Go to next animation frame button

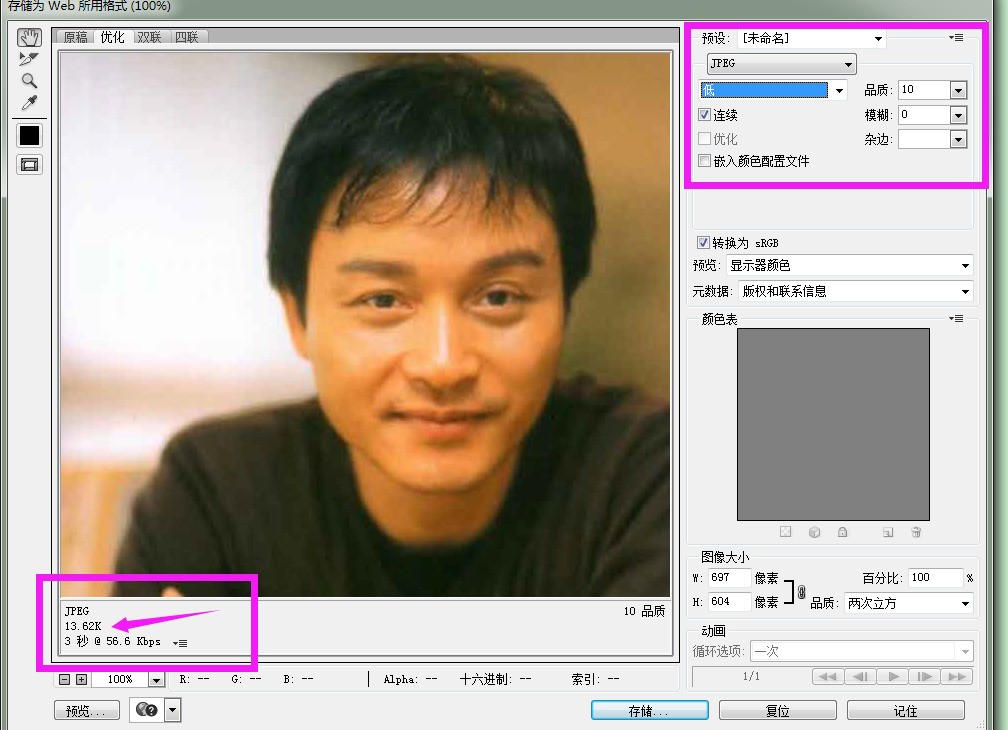pos(924,677)
